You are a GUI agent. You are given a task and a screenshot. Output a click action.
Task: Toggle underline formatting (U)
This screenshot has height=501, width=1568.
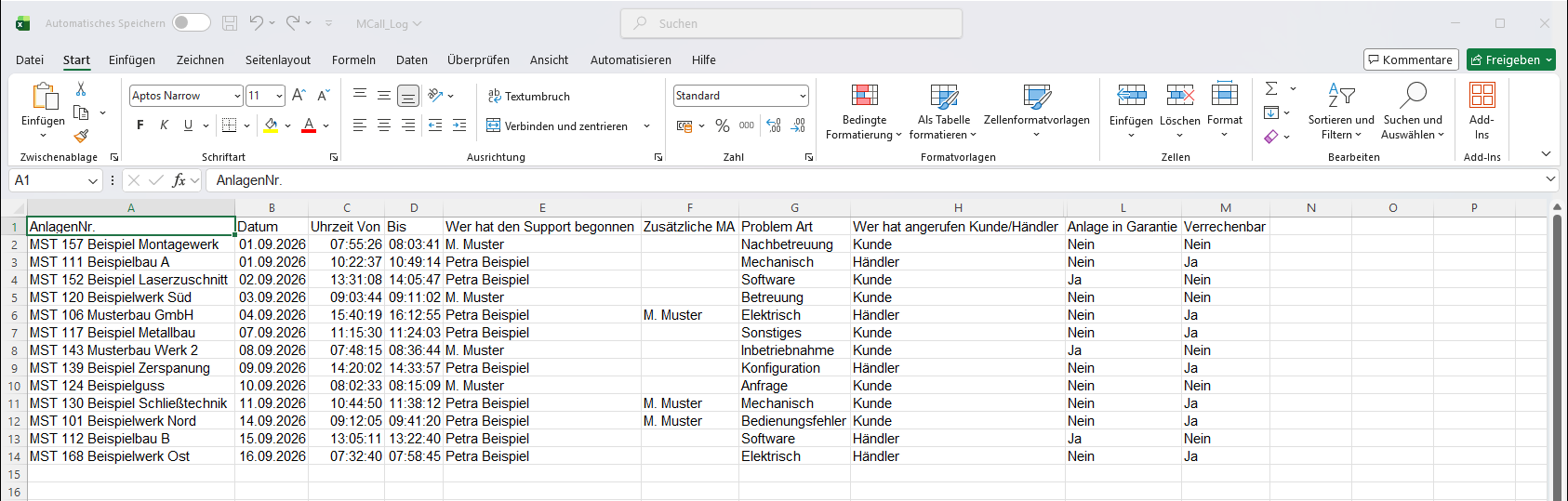click(x=188, y=125)
